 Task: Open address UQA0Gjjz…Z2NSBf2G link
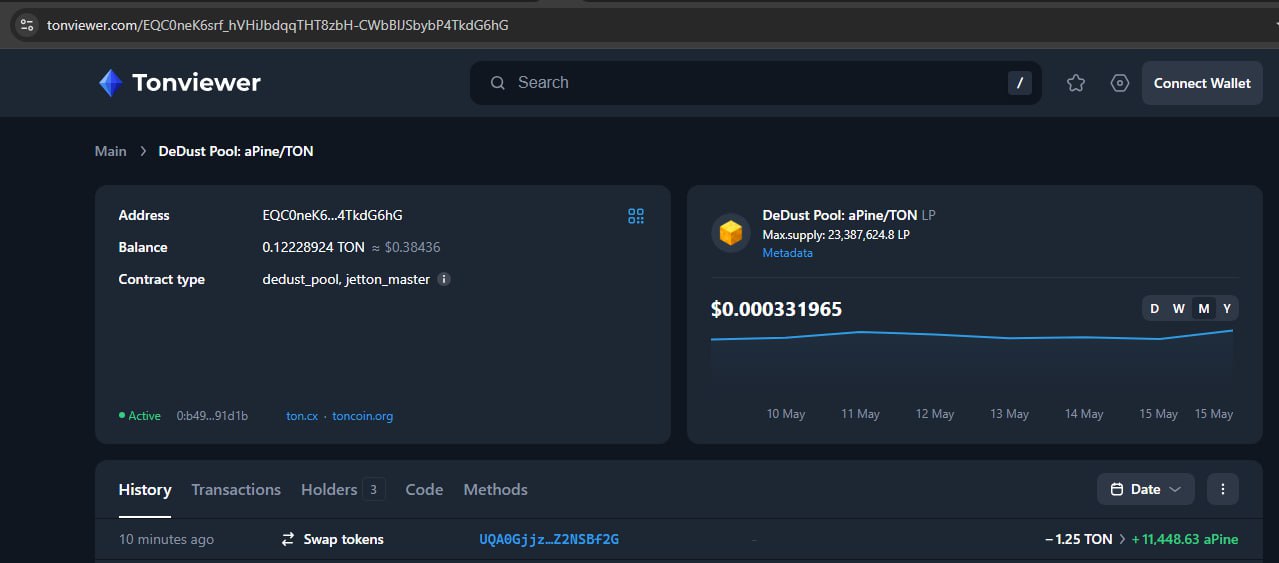[x=549, y=539]
